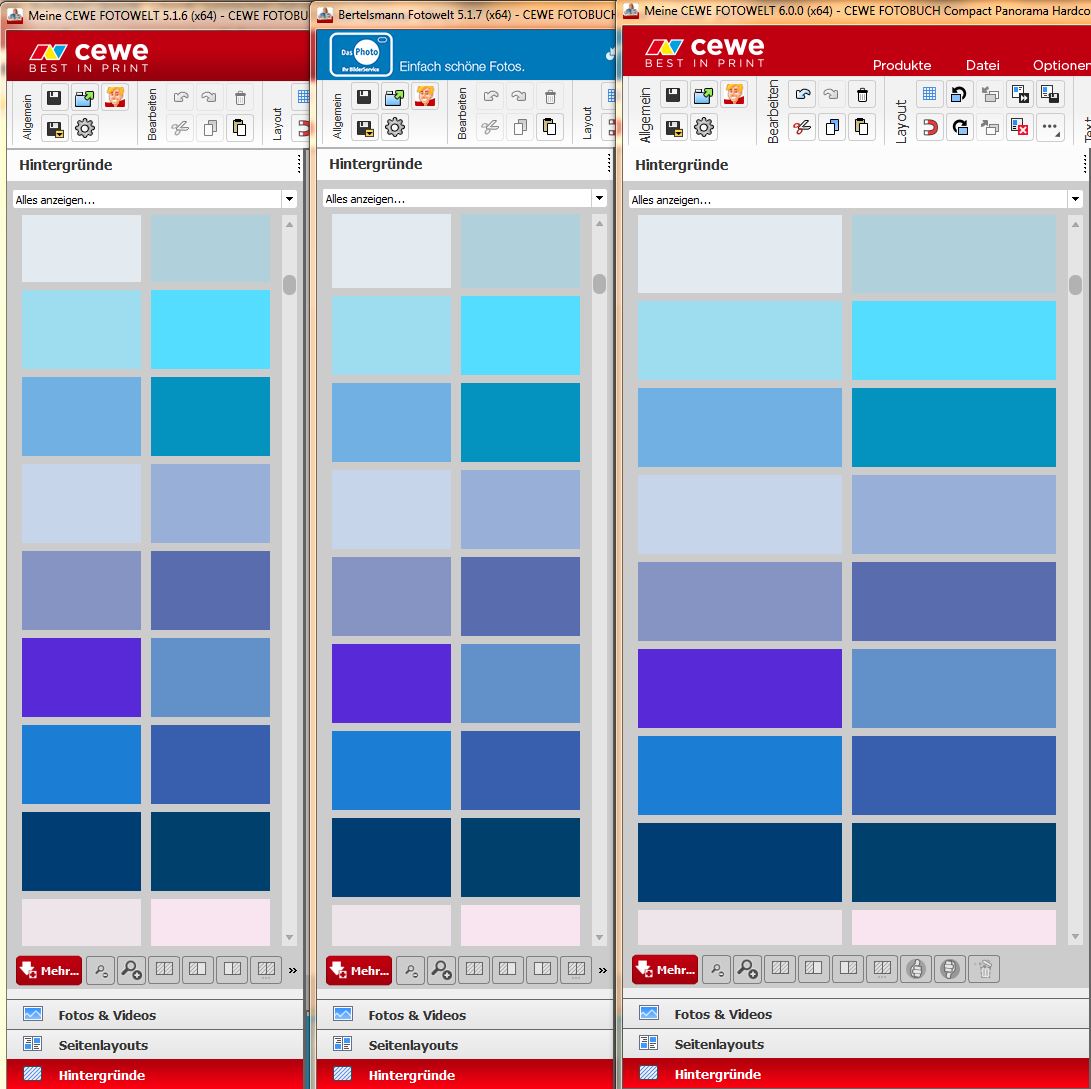This screenshot has width=1091, height=1089.
Task: Open project folder icon in the 5.1.6 window
Action: [85, 97]
